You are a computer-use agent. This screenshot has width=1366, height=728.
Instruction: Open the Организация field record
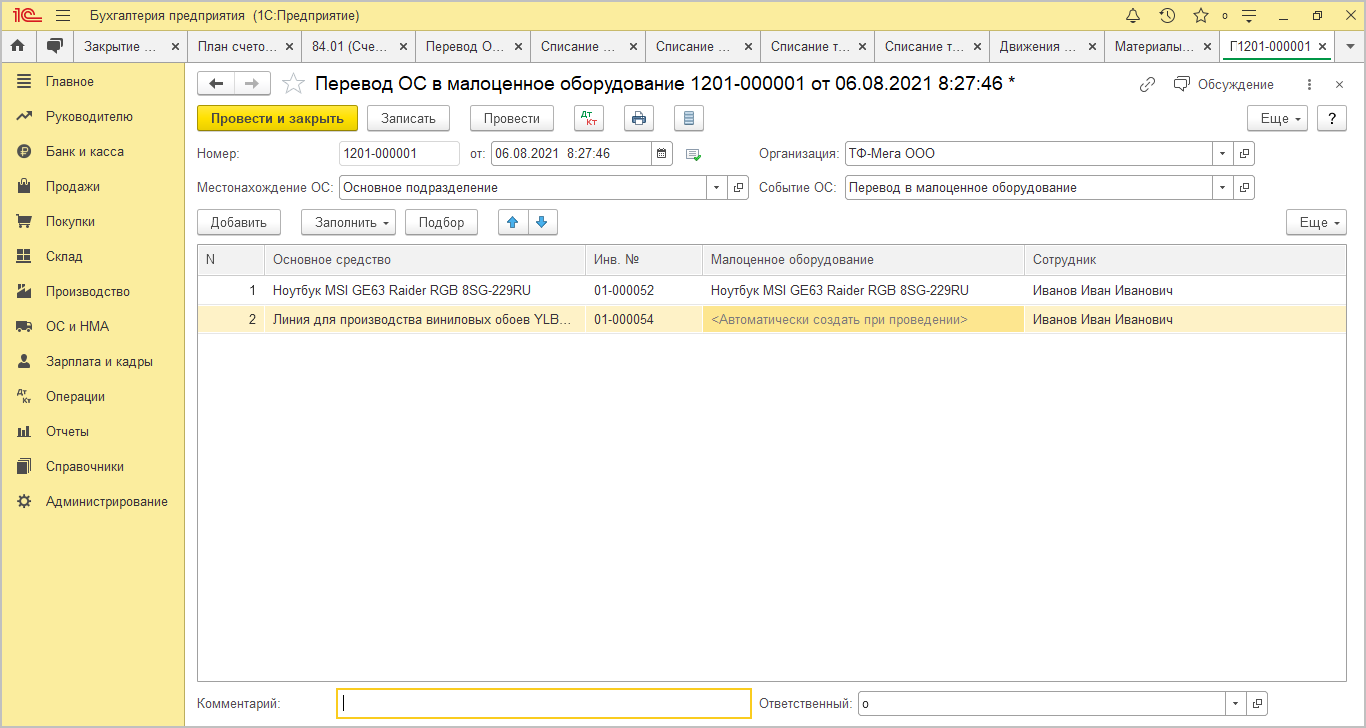coord(1244,153)
